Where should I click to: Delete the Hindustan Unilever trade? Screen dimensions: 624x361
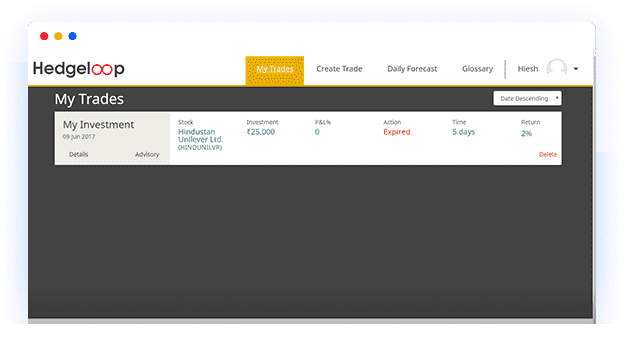(548, 154)
